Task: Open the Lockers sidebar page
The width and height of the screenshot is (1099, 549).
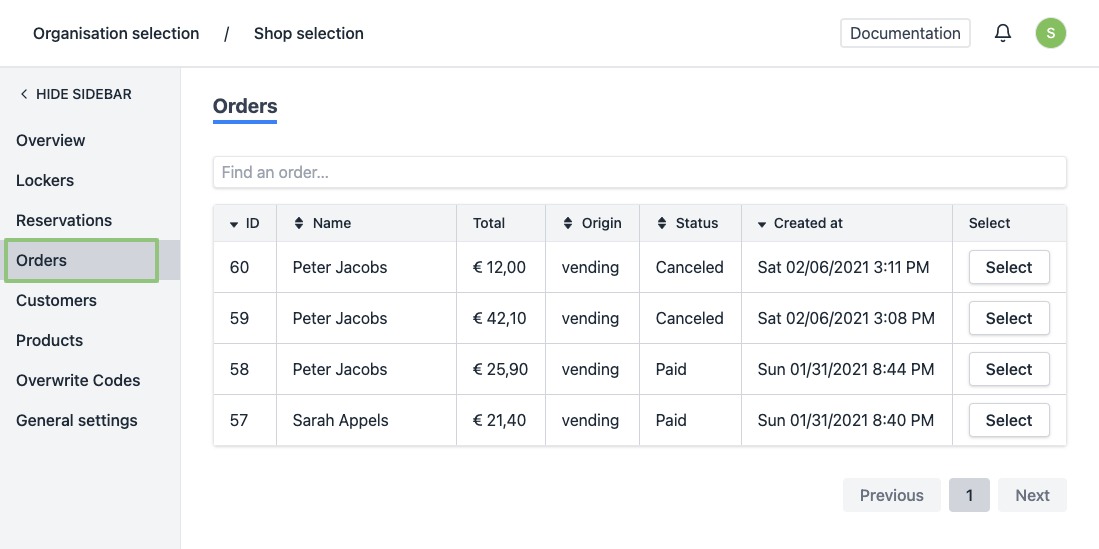Action: coord(45,180)
